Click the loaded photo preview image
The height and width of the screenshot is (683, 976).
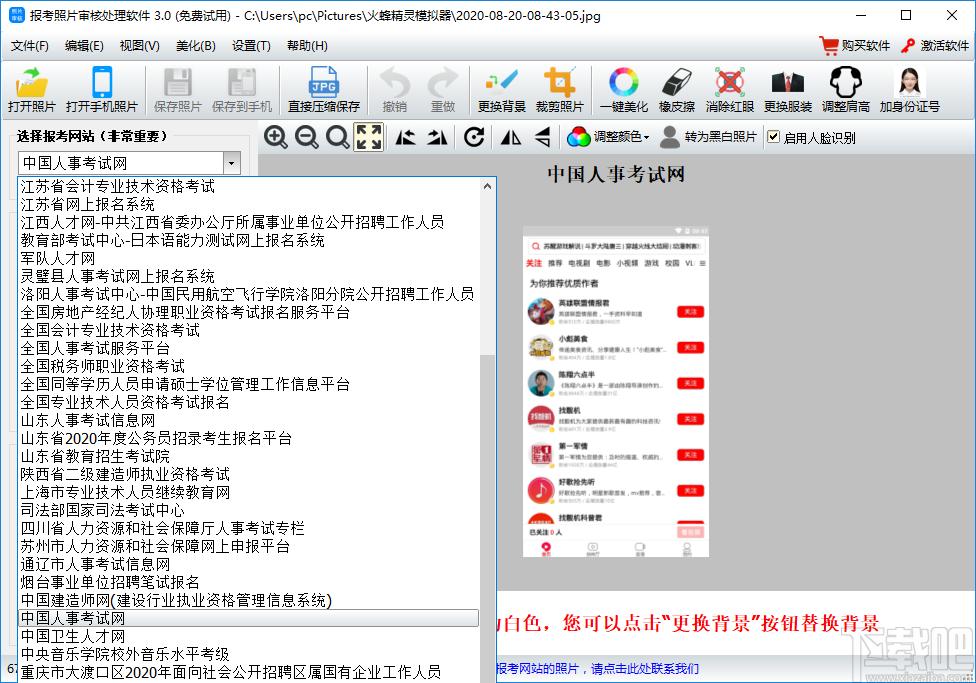coord(616,392)
